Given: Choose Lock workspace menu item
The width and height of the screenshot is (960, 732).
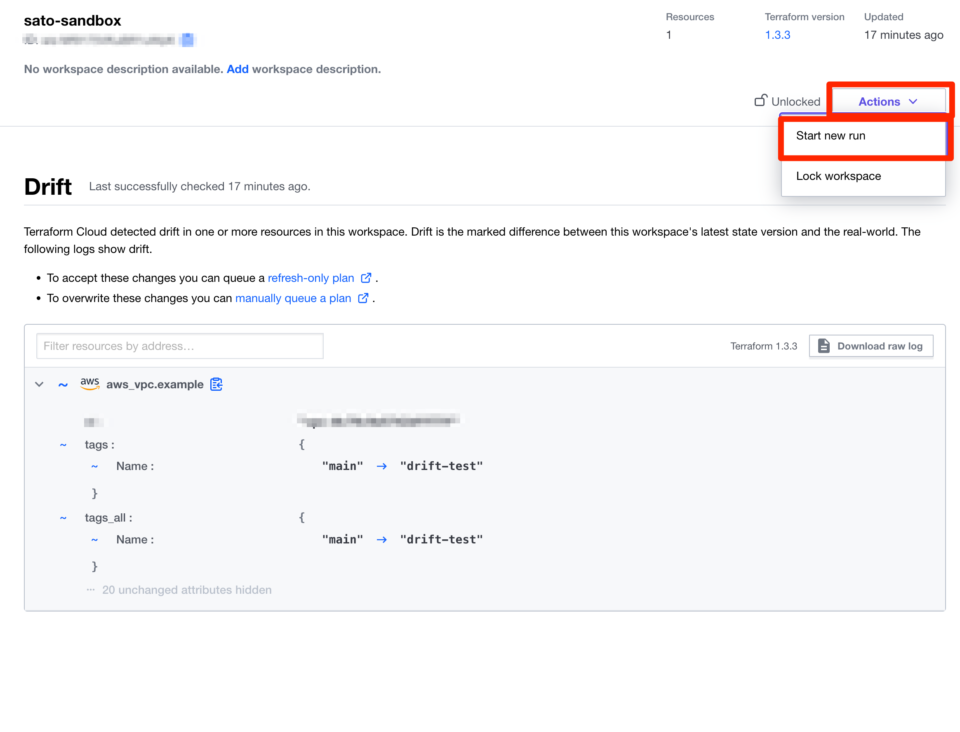Looking at the screenshot, I should click(x=838, y=176).
